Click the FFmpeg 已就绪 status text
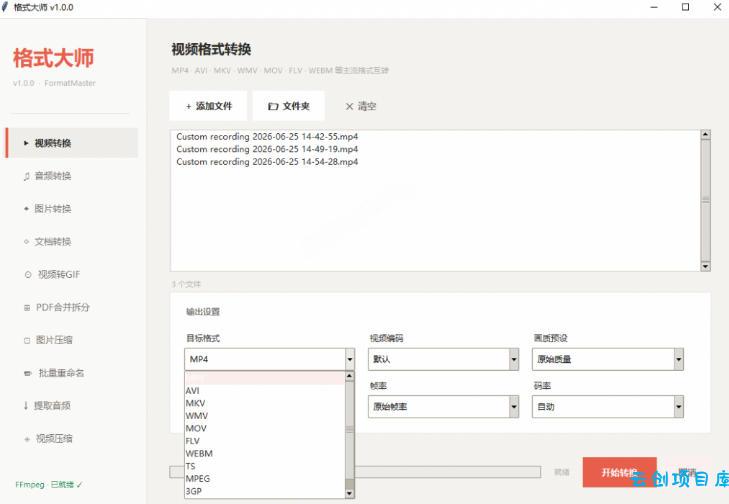This screenshot has width=729, height=504. pos(49,484)
